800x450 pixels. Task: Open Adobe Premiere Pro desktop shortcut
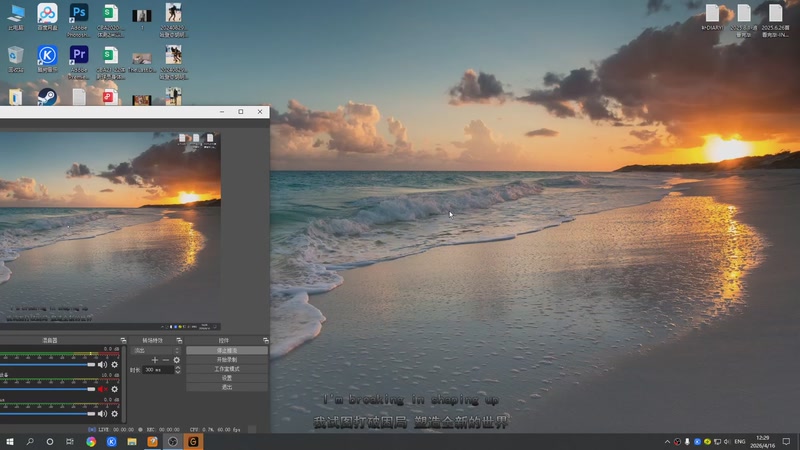point(79,55)
